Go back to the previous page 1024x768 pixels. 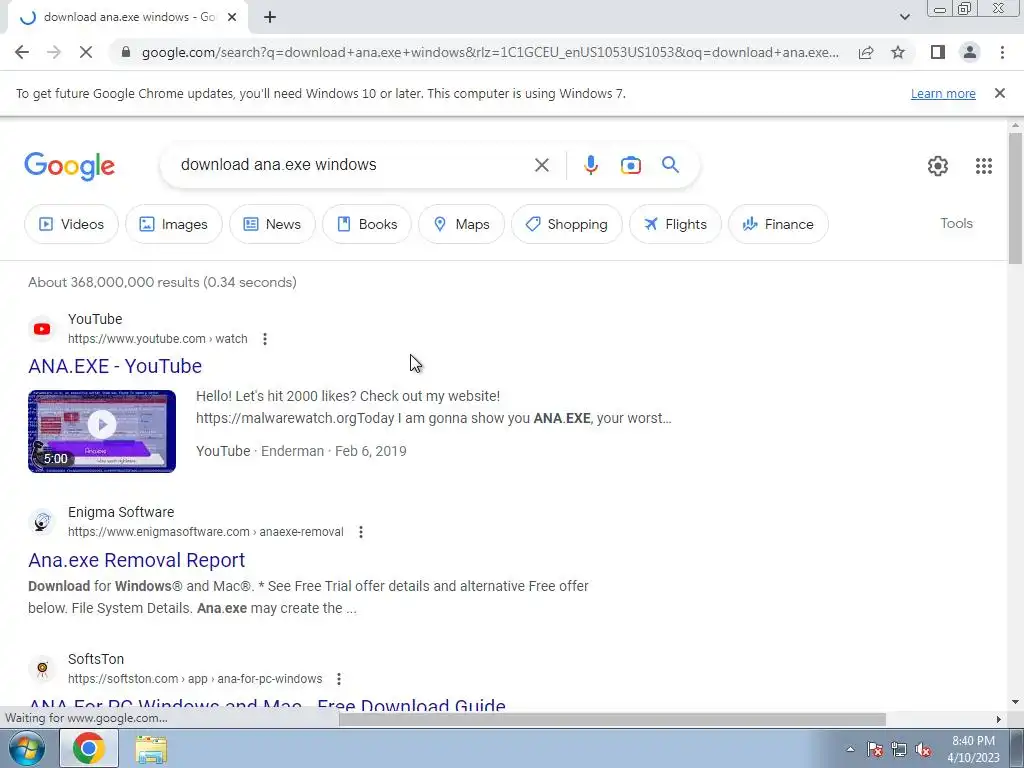click(22, 52)
